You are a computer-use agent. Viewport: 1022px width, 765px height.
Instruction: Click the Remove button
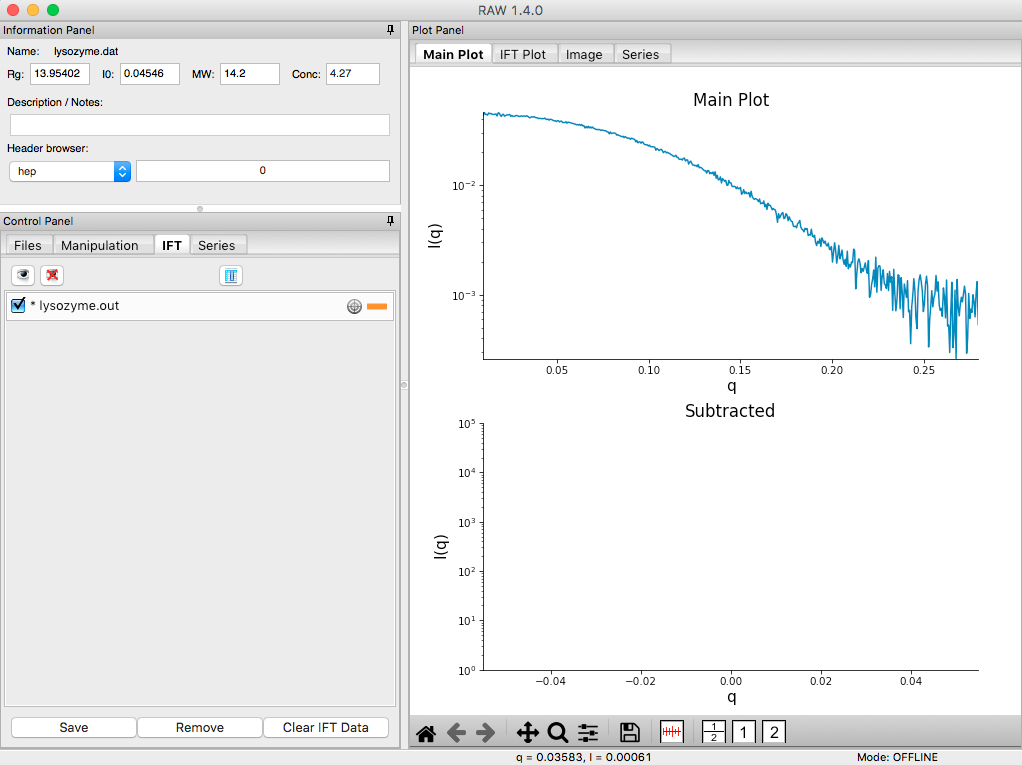pyautogui.click(x=199, y=727)
